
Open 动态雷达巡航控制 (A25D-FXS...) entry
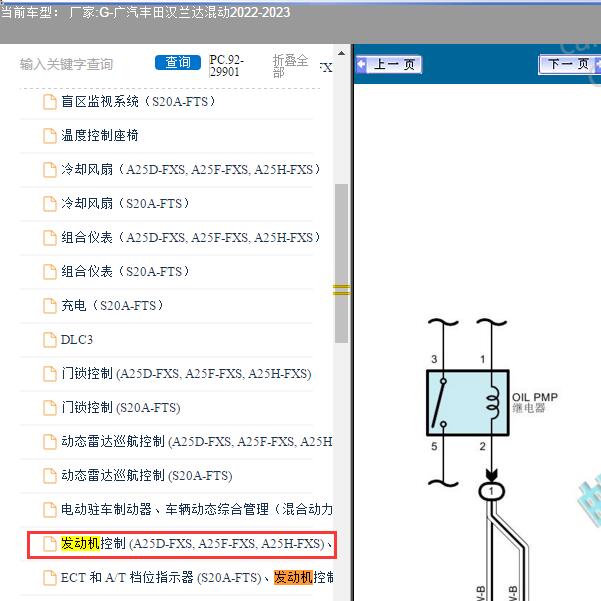(x=197, y=442)
